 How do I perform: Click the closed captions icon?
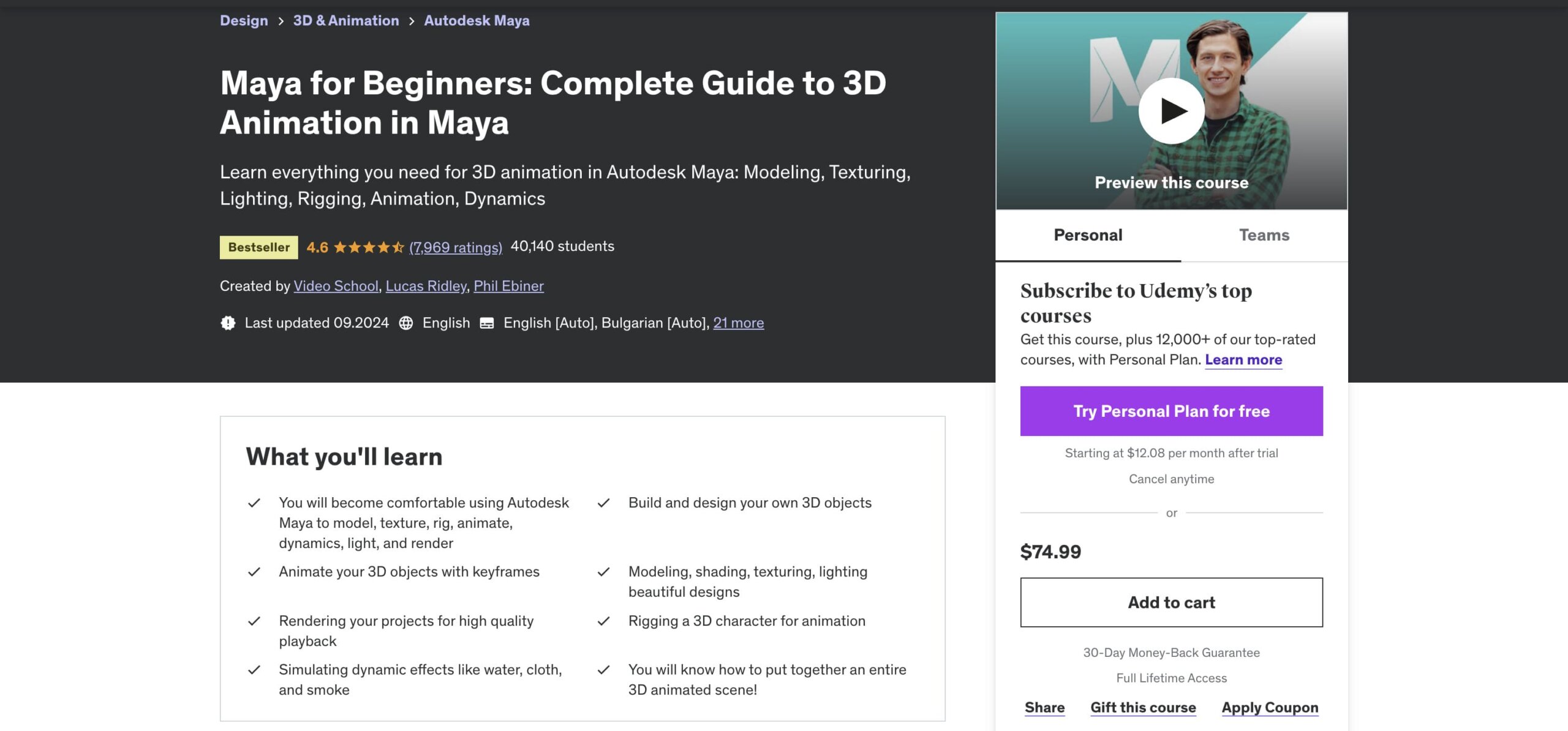click(487, 323)
